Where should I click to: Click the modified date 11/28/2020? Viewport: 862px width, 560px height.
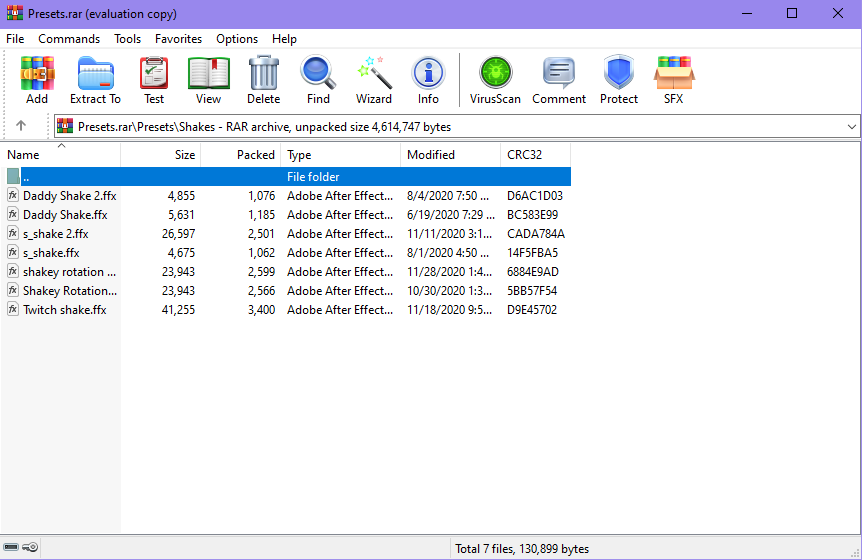[449, 272]
